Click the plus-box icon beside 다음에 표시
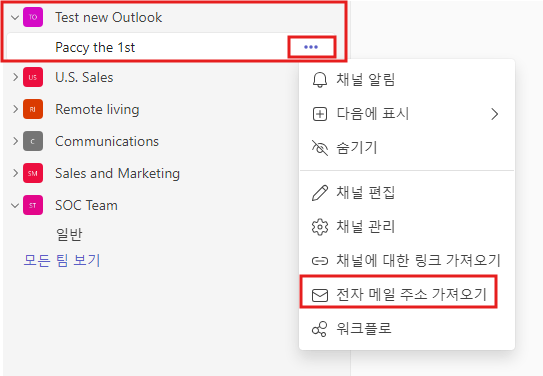The width and height of the screenshot is (543, 376). pyautogui.click(x=320, y=114)
